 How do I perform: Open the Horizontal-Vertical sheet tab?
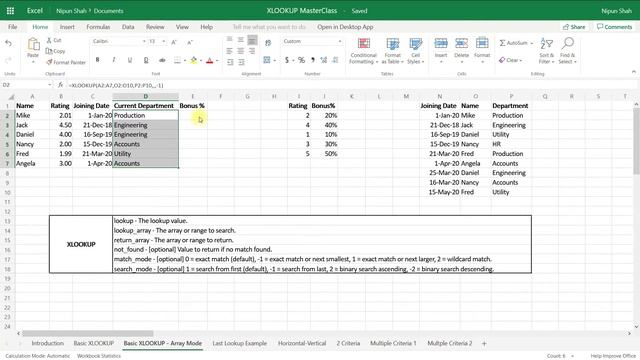pos(302,343)
